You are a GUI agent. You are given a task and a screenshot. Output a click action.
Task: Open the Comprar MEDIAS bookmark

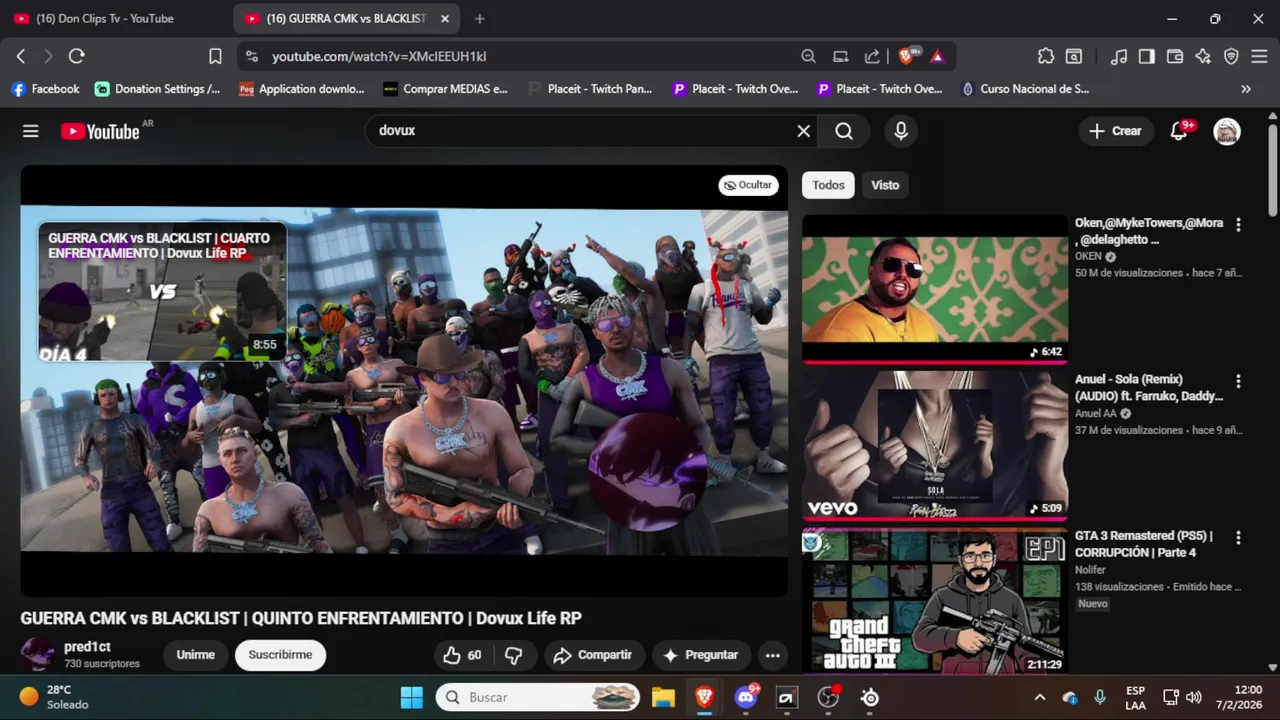(x=446, y=89)
